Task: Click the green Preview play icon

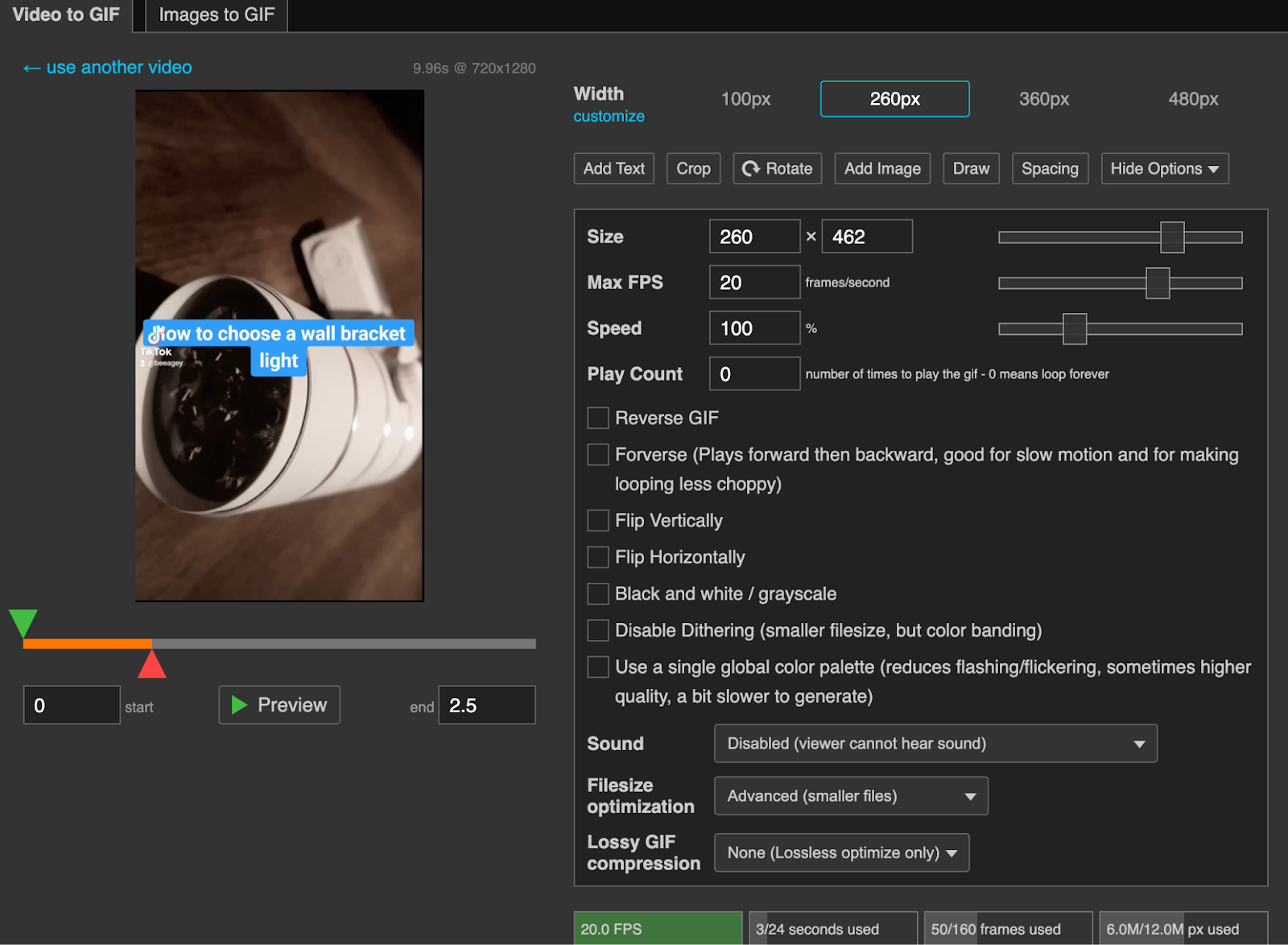Action: 239,704
